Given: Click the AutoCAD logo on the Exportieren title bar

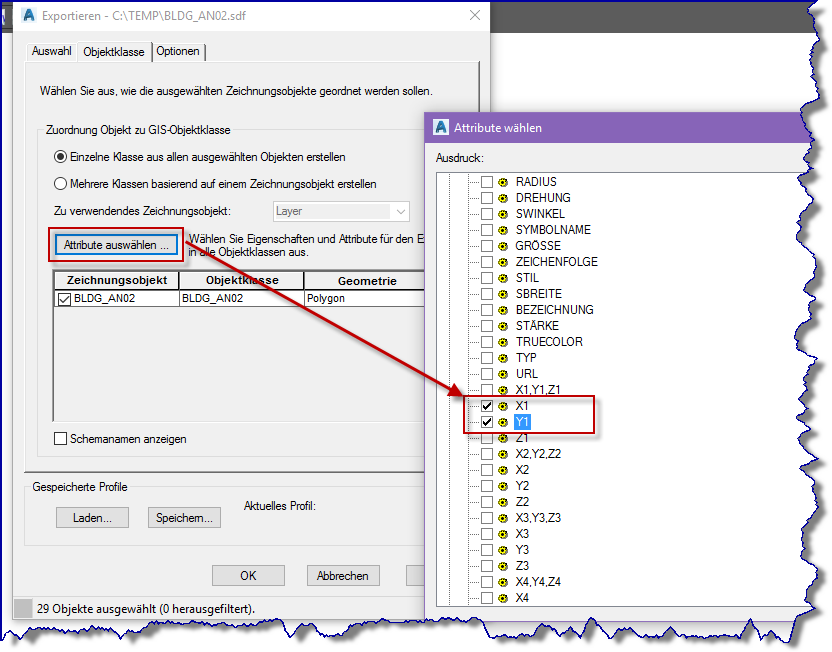Looking at the screenshot, I should 26,16.
